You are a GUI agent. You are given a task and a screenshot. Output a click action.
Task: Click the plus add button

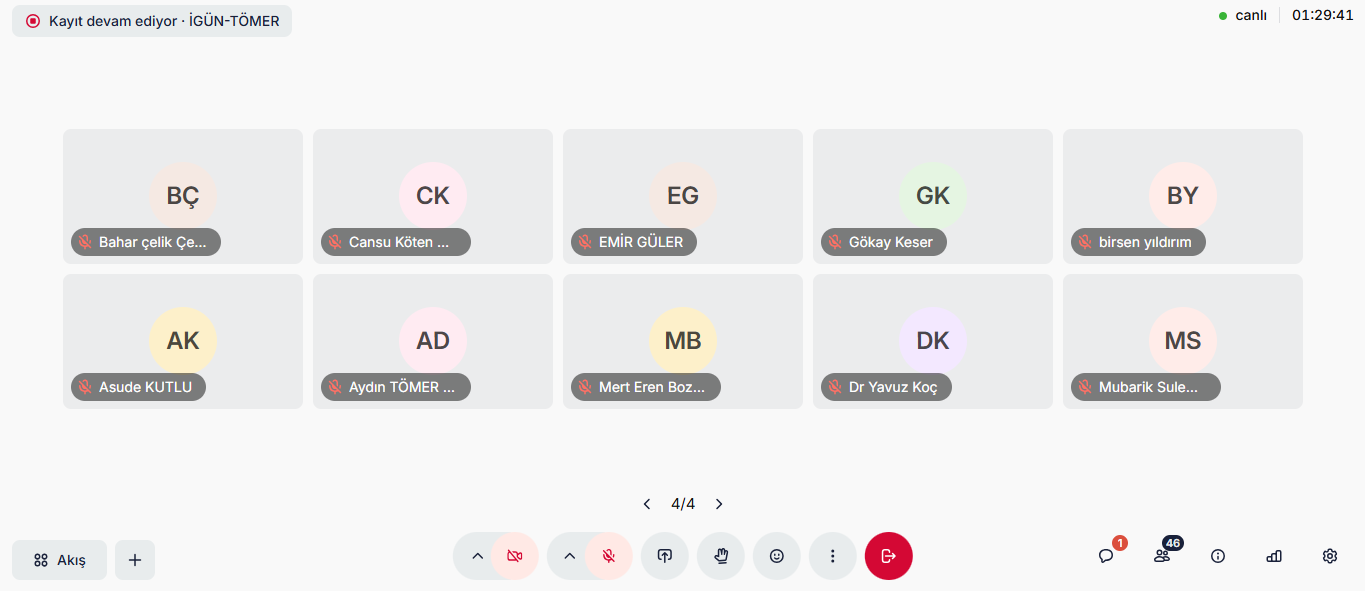click(x=135, y=560)
